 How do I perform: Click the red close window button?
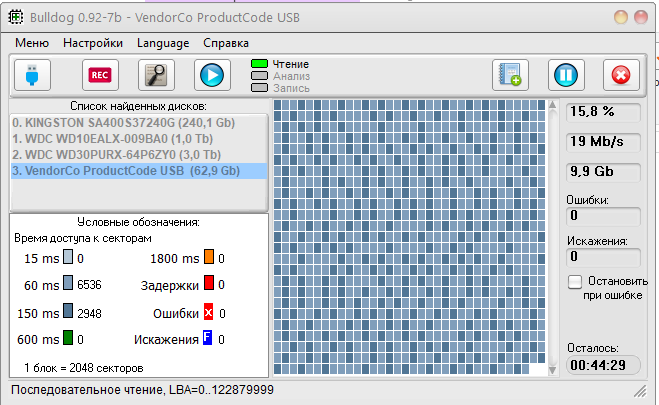click(641, 17)
